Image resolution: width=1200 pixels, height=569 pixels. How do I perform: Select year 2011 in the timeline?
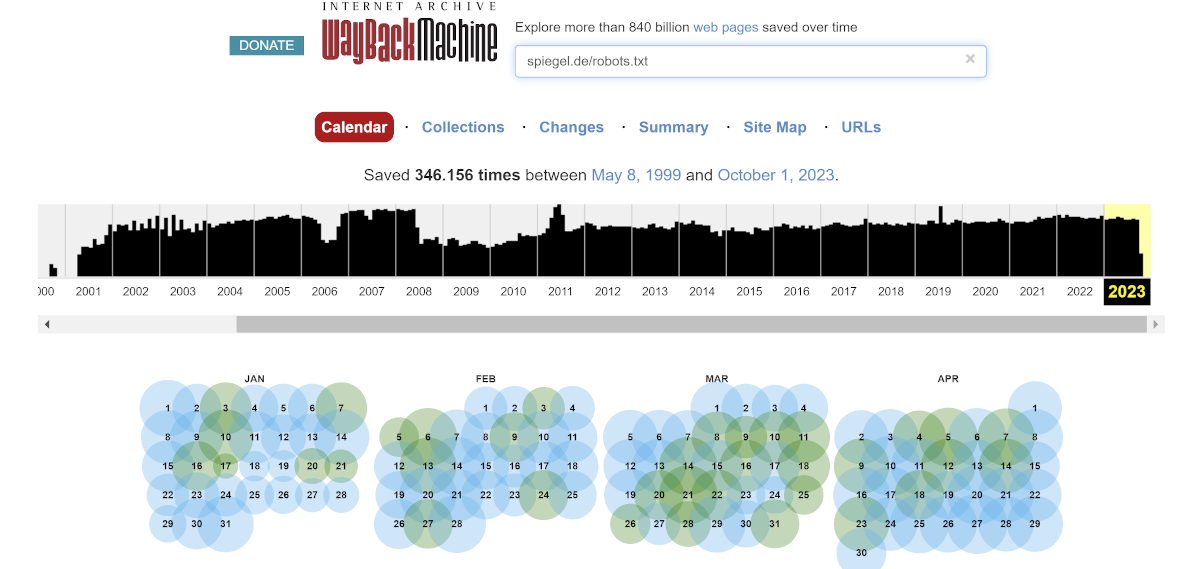click(560, 291)
